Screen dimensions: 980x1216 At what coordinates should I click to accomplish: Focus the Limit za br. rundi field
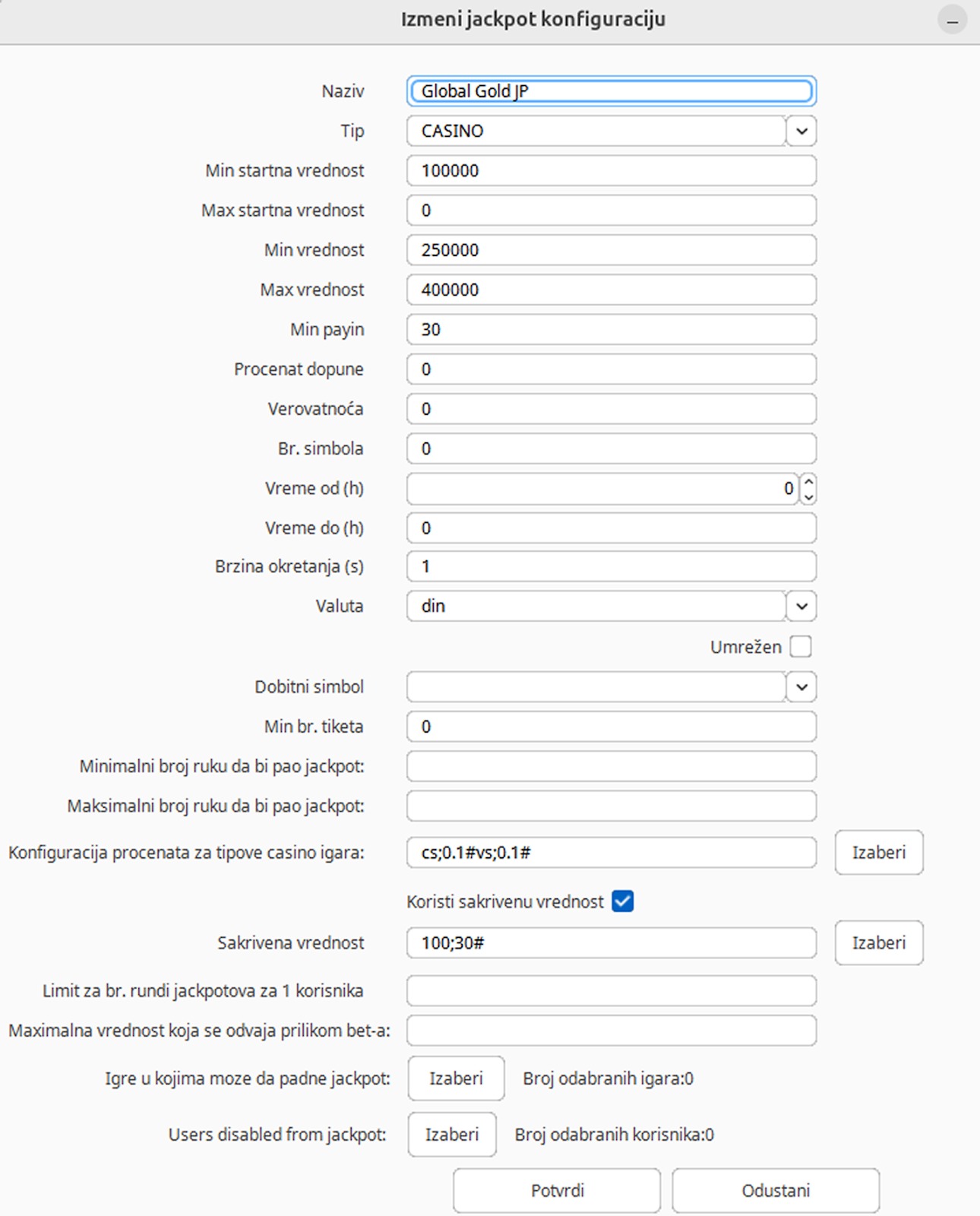click(612, 991)
